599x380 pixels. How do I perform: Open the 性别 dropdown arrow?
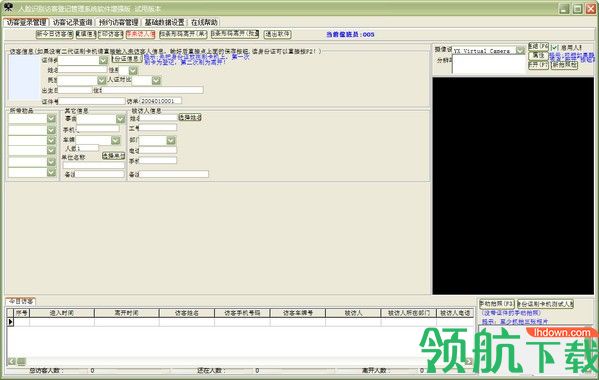pos(133,70)
